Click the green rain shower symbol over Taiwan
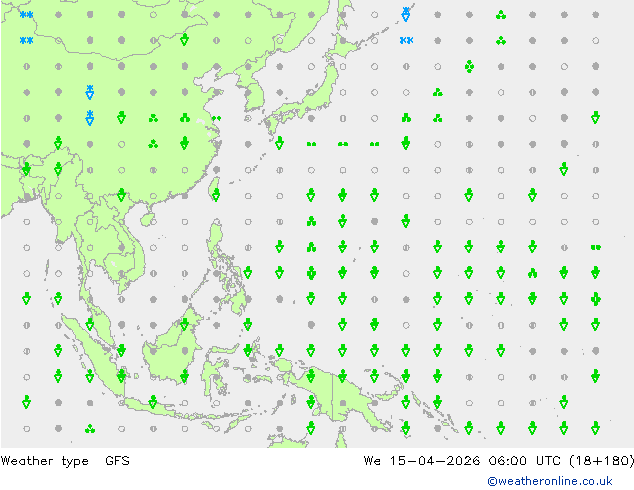Viewport: 634px width, 490px height. click(216, 195)
